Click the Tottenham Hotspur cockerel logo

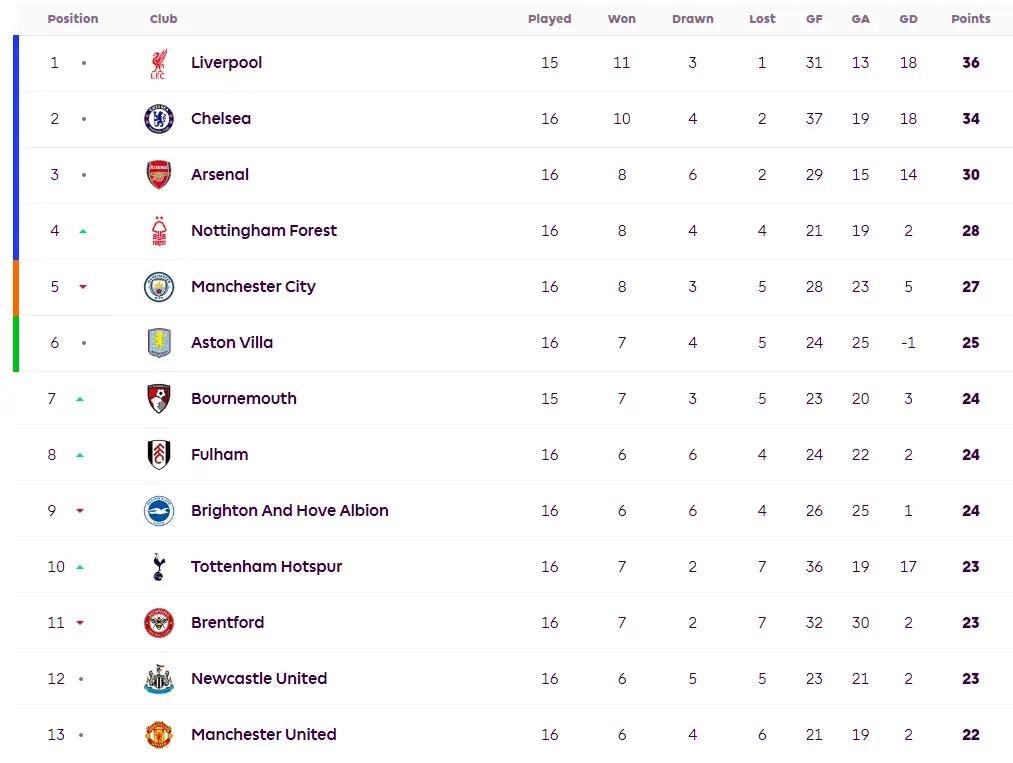[x=158, y=567]
